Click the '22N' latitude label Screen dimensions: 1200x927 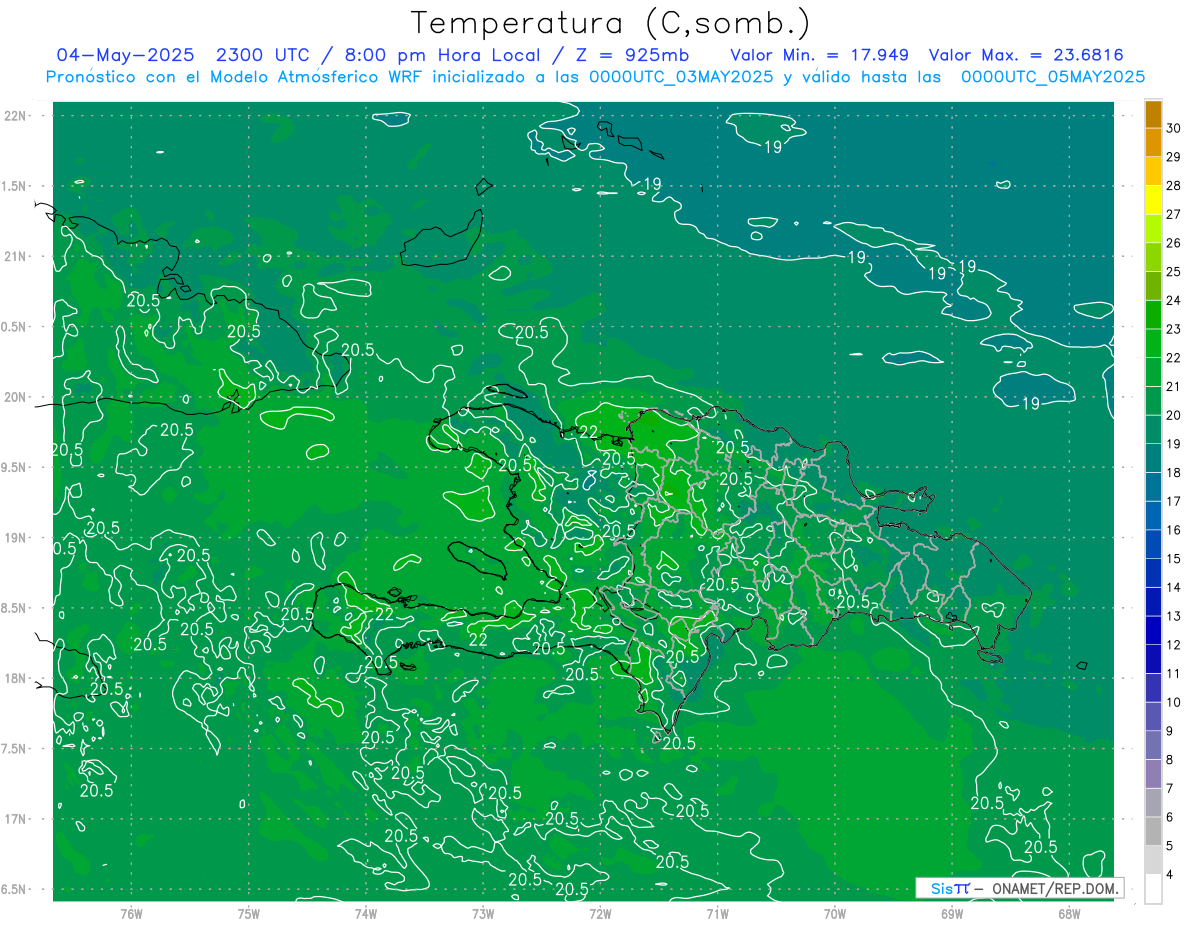coord(15,115)
